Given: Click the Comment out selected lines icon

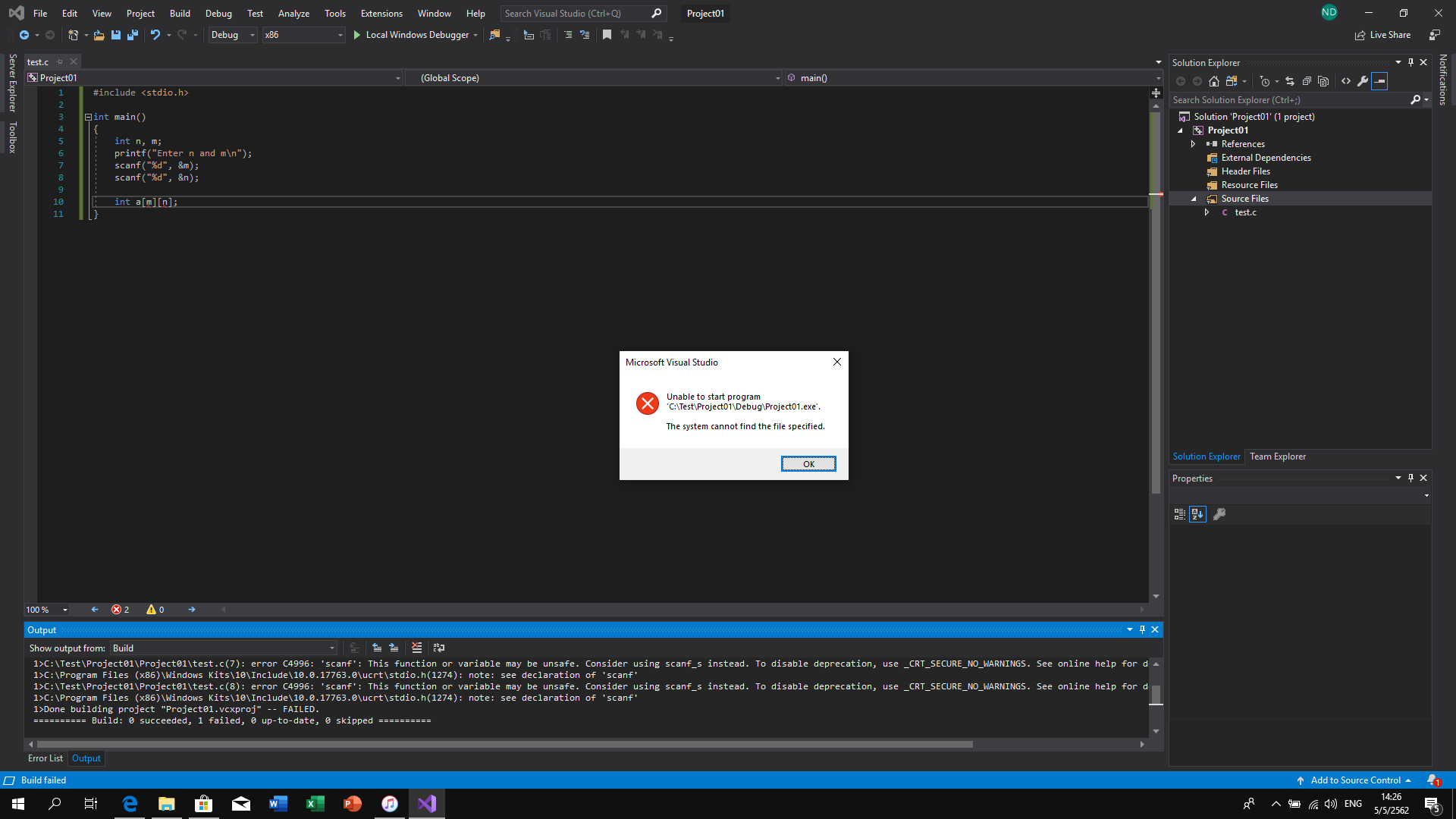Looking at the screenshot, I should coord(568,35).
